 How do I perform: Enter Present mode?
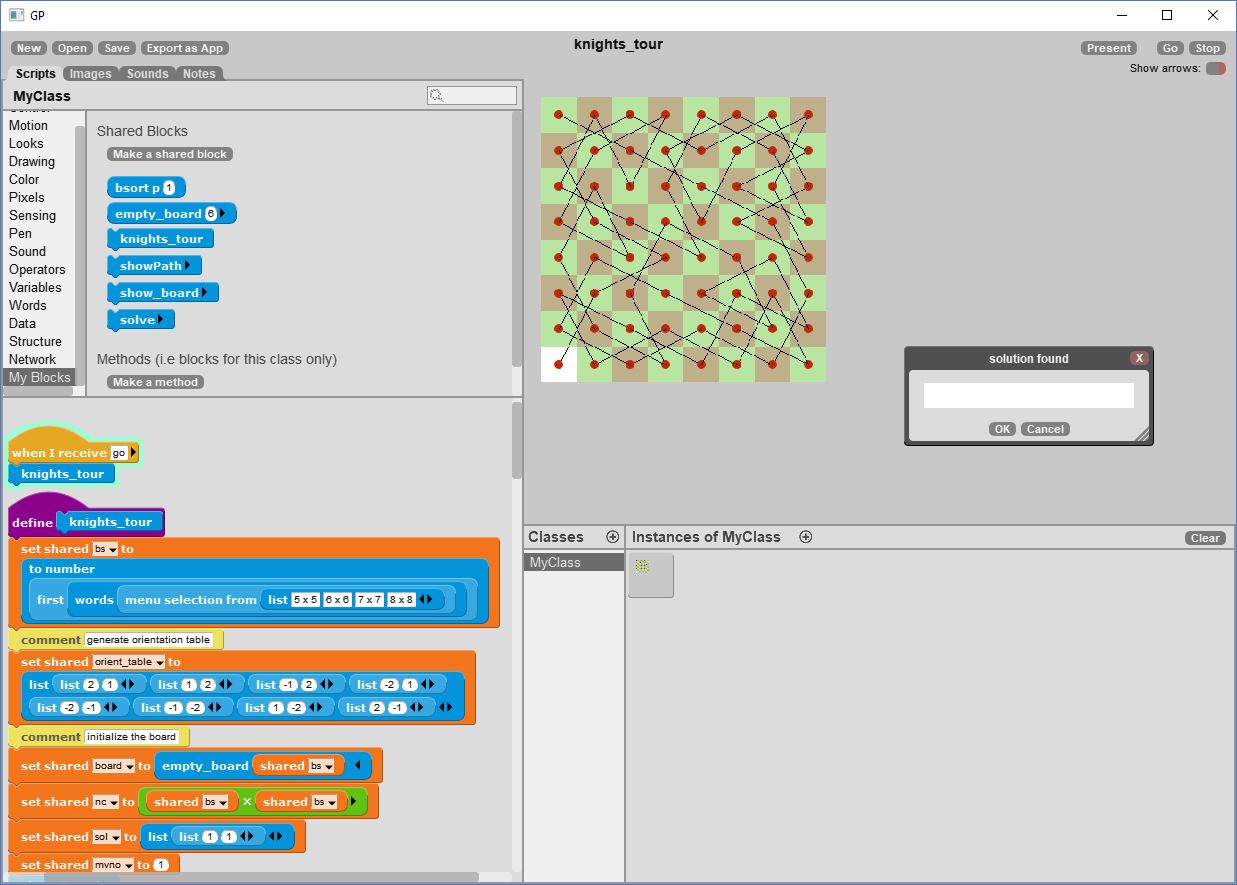pos(1109,48)
